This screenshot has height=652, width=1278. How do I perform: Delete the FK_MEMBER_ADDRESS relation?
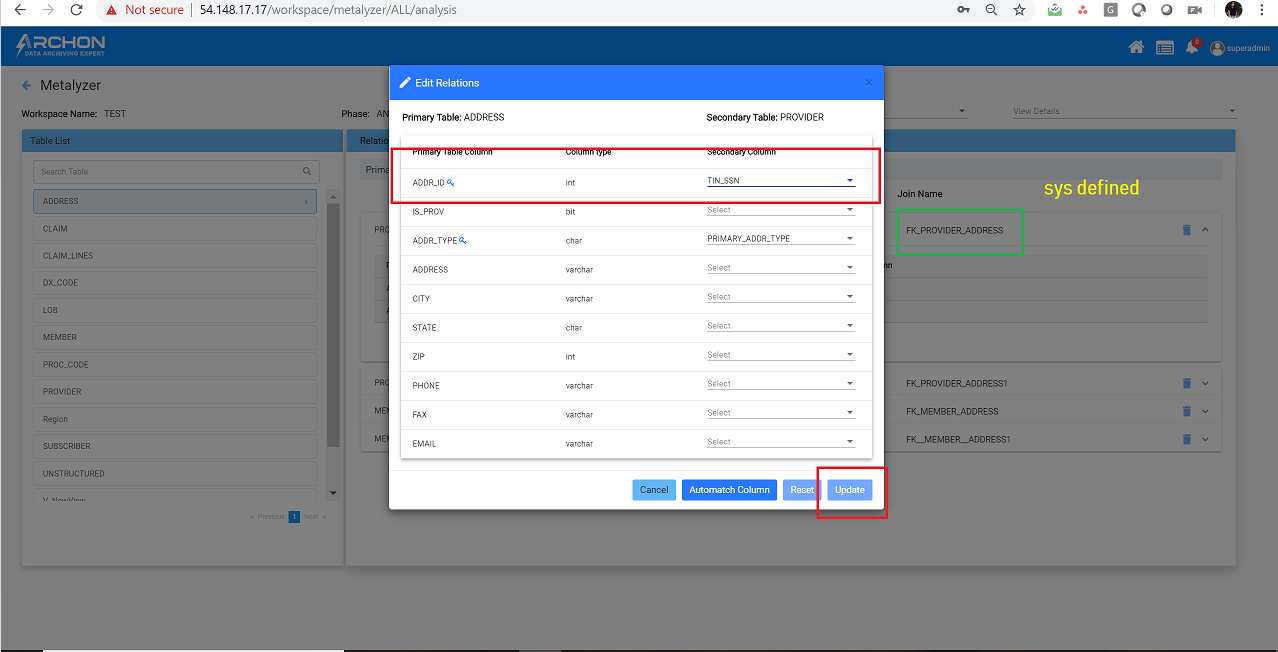click(x=1187, y=411)
